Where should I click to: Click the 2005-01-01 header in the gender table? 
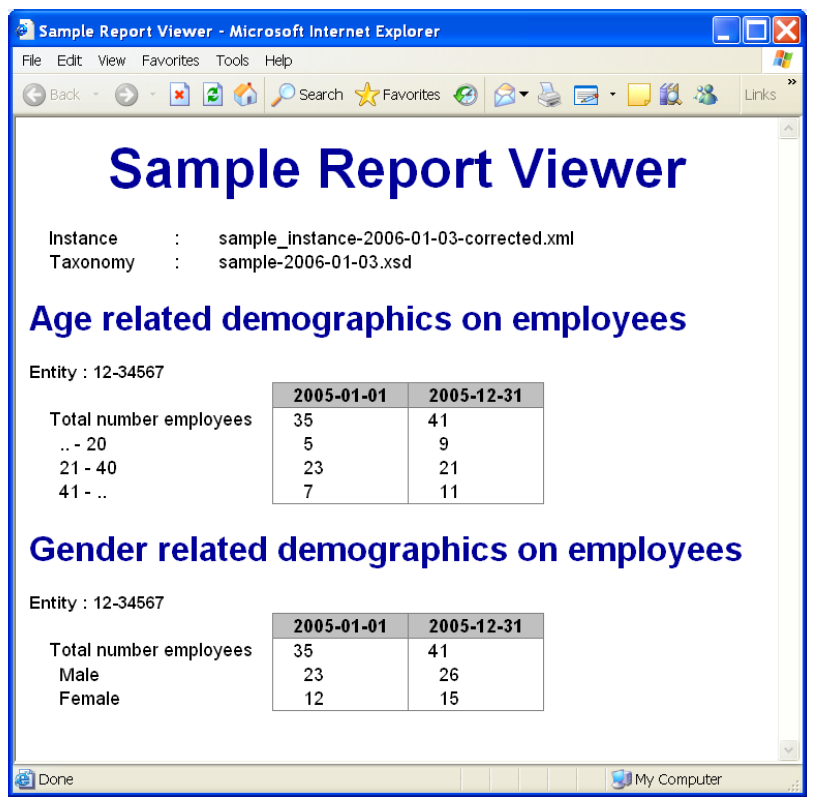point(340,626)
